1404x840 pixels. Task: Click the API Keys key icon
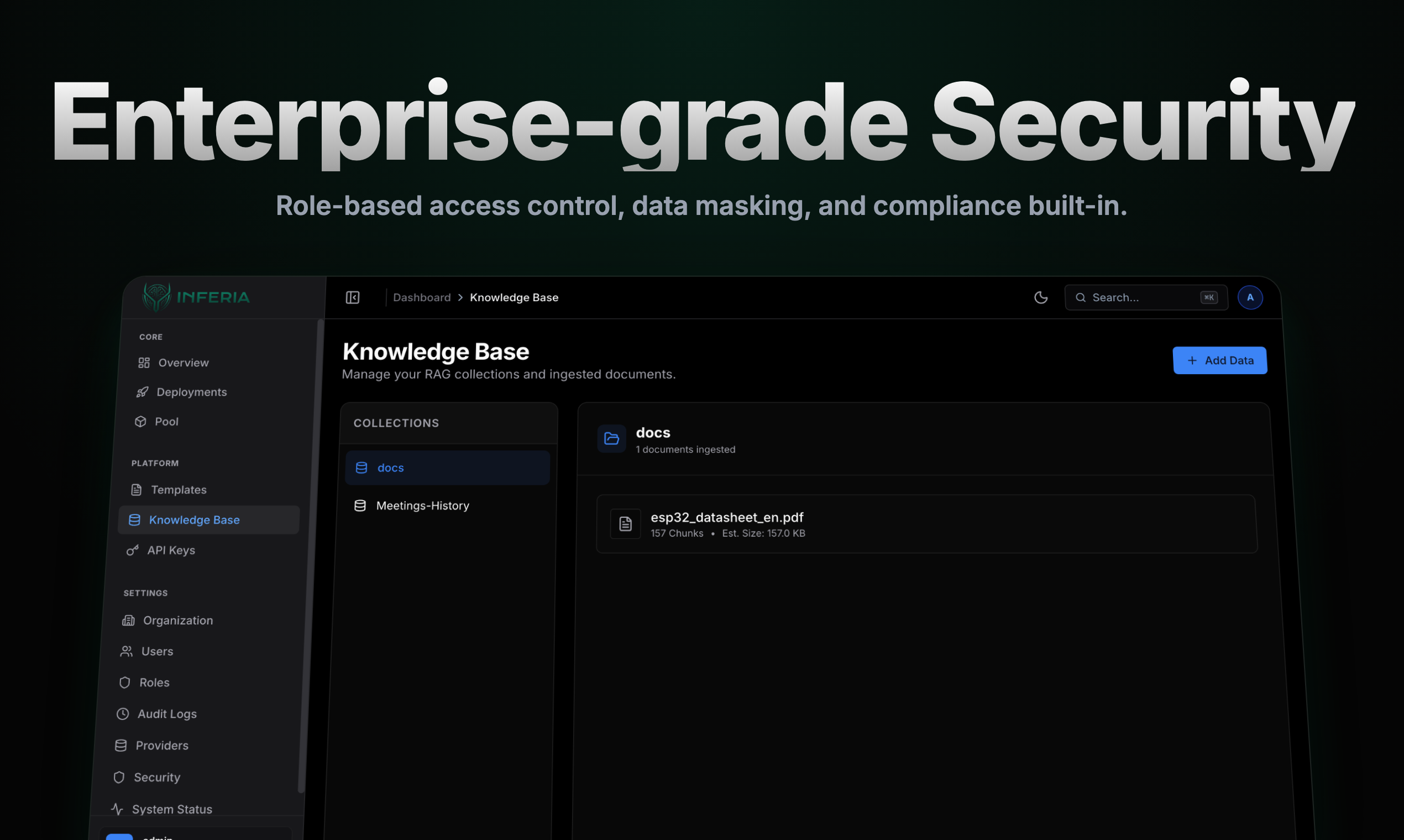[x=133, y=550]
